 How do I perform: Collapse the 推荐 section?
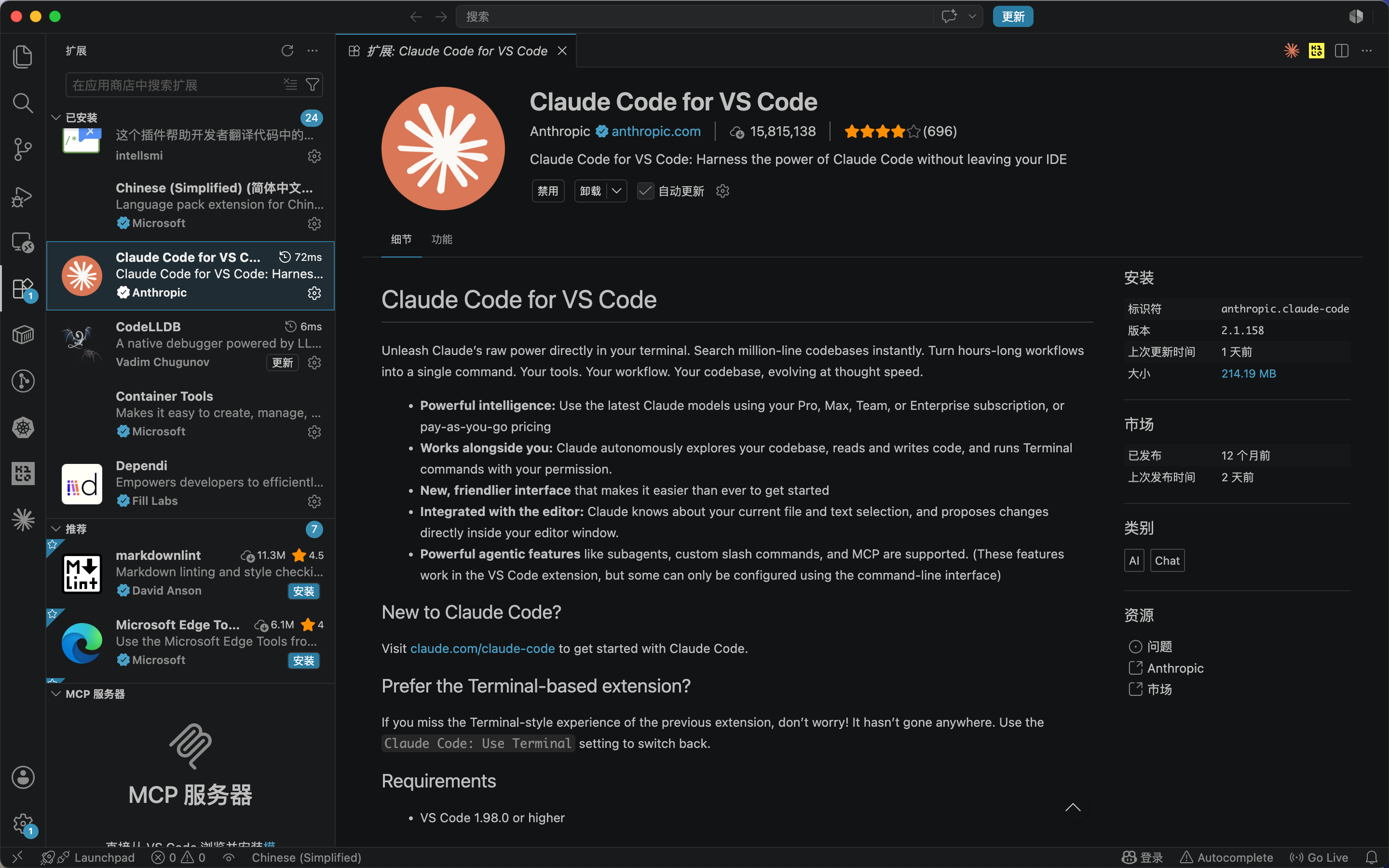pyautogui.click(x=55, y=529)
